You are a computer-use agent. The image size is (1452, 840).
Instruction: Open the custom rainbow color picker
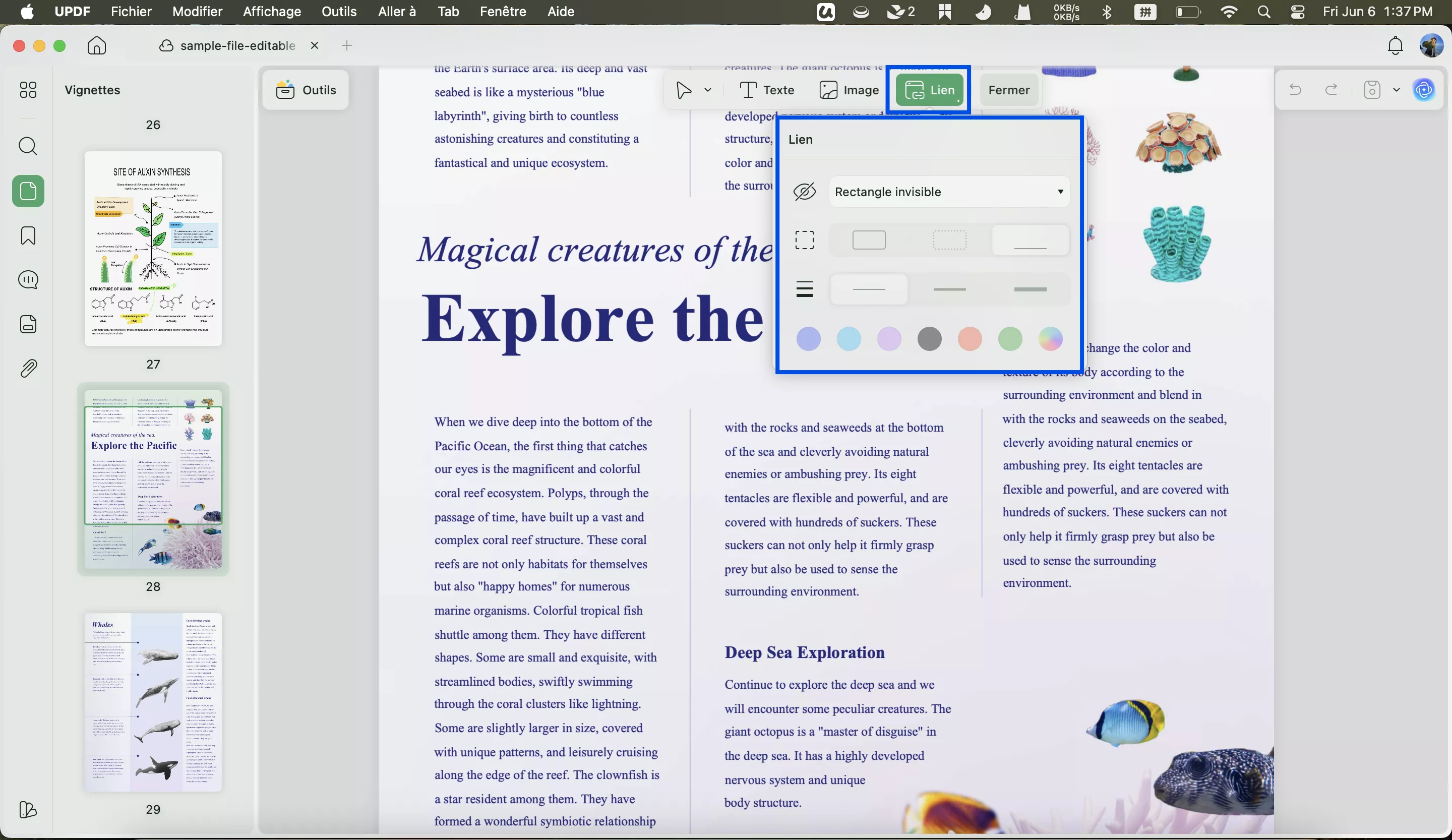pyautogui.click(x=1050, y=339)
